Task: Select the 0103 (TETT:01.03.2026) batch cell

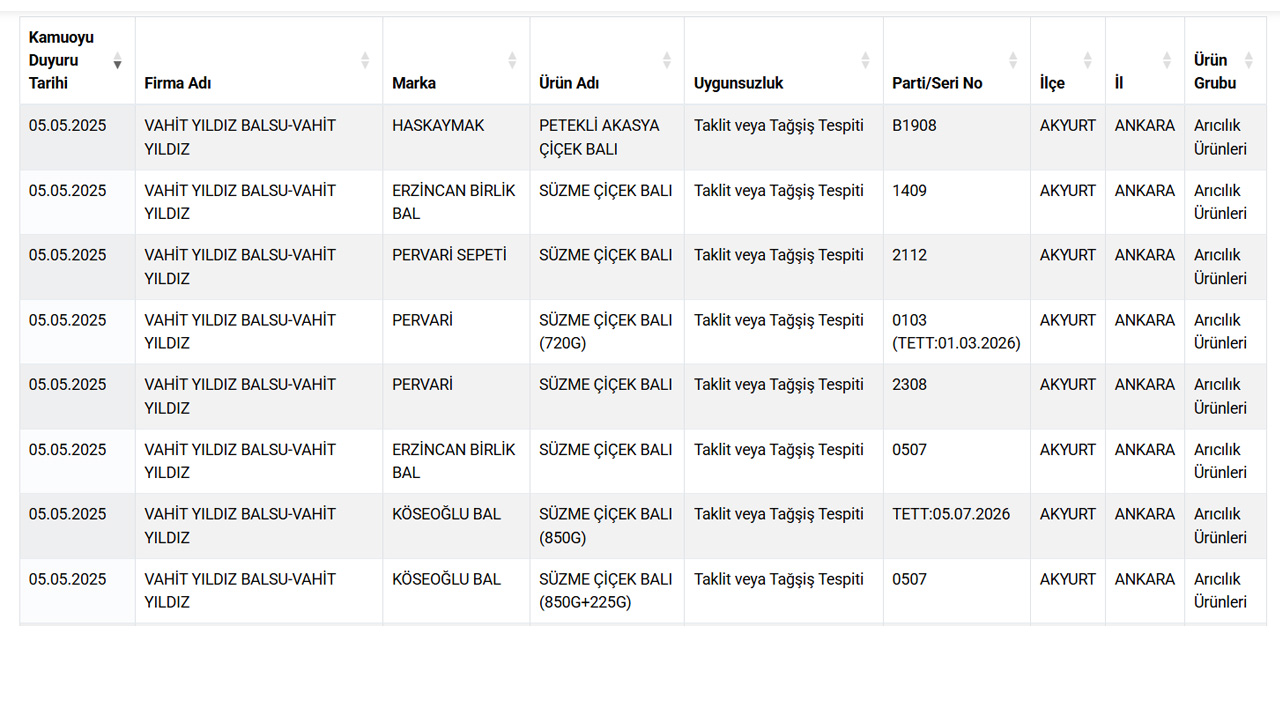Action: click(957, 332)
